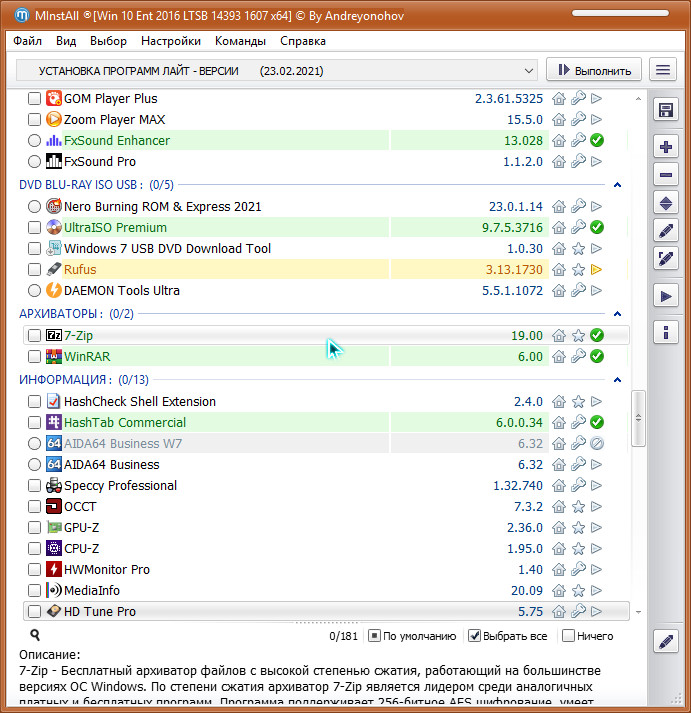Click the list scroll-down arrow
The height and width of the screenshot is (713, 691).
tap(638, 612)
